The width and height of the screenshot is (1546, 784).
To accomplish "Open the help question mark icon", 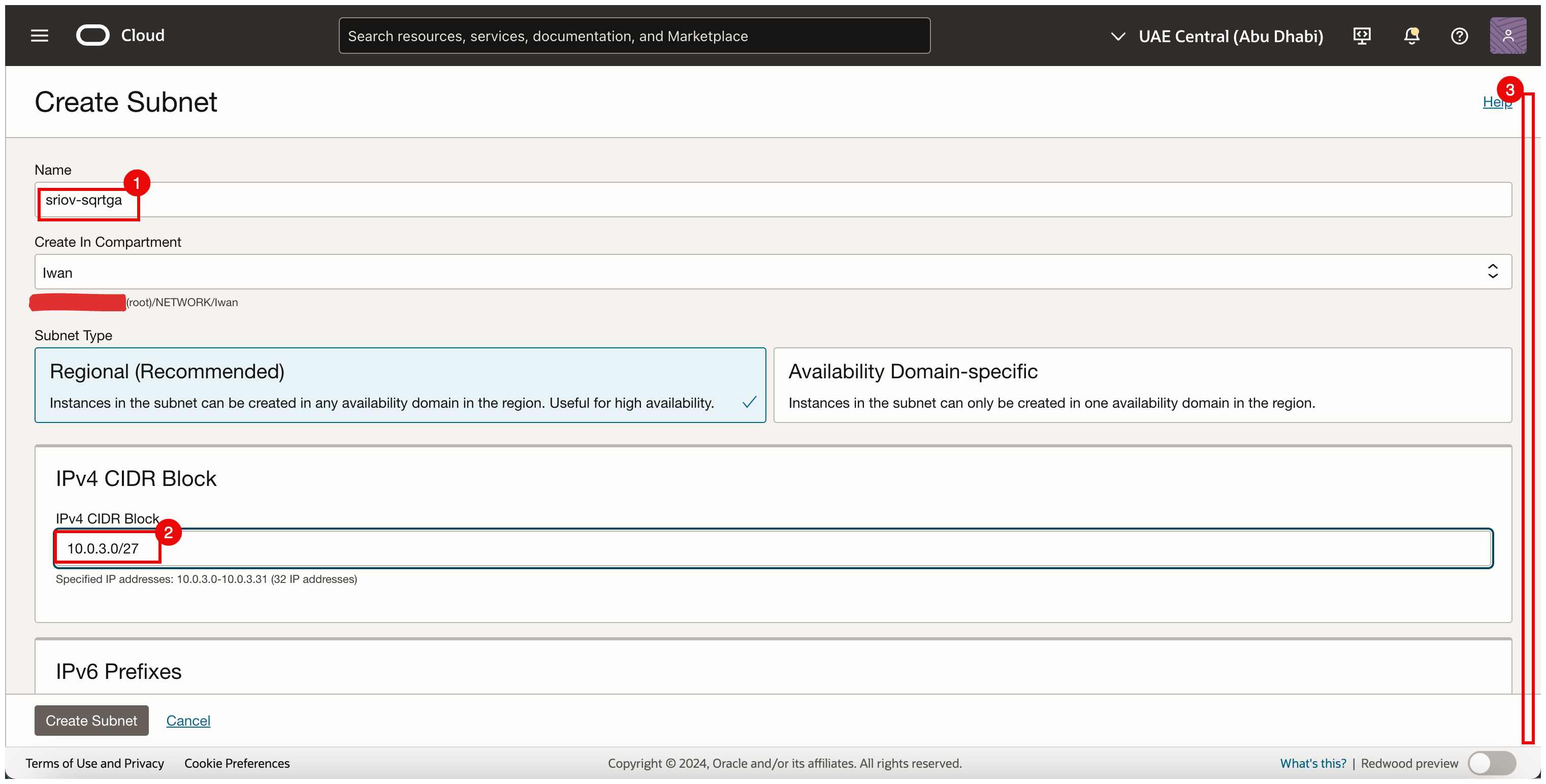I will pos(1459,36).
